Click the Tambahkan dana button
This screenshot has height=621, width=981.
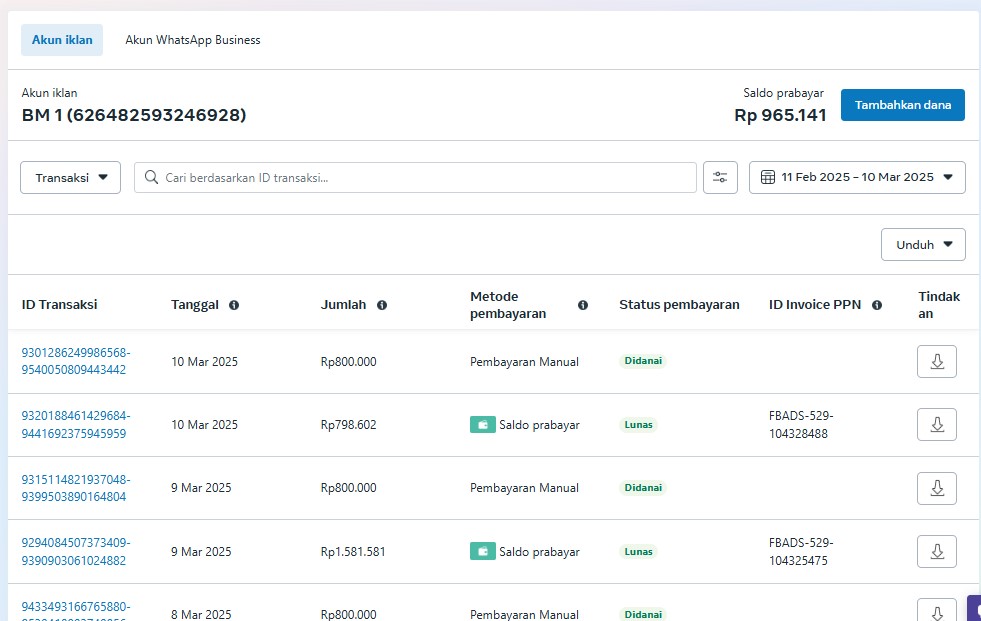pos(902,105)
